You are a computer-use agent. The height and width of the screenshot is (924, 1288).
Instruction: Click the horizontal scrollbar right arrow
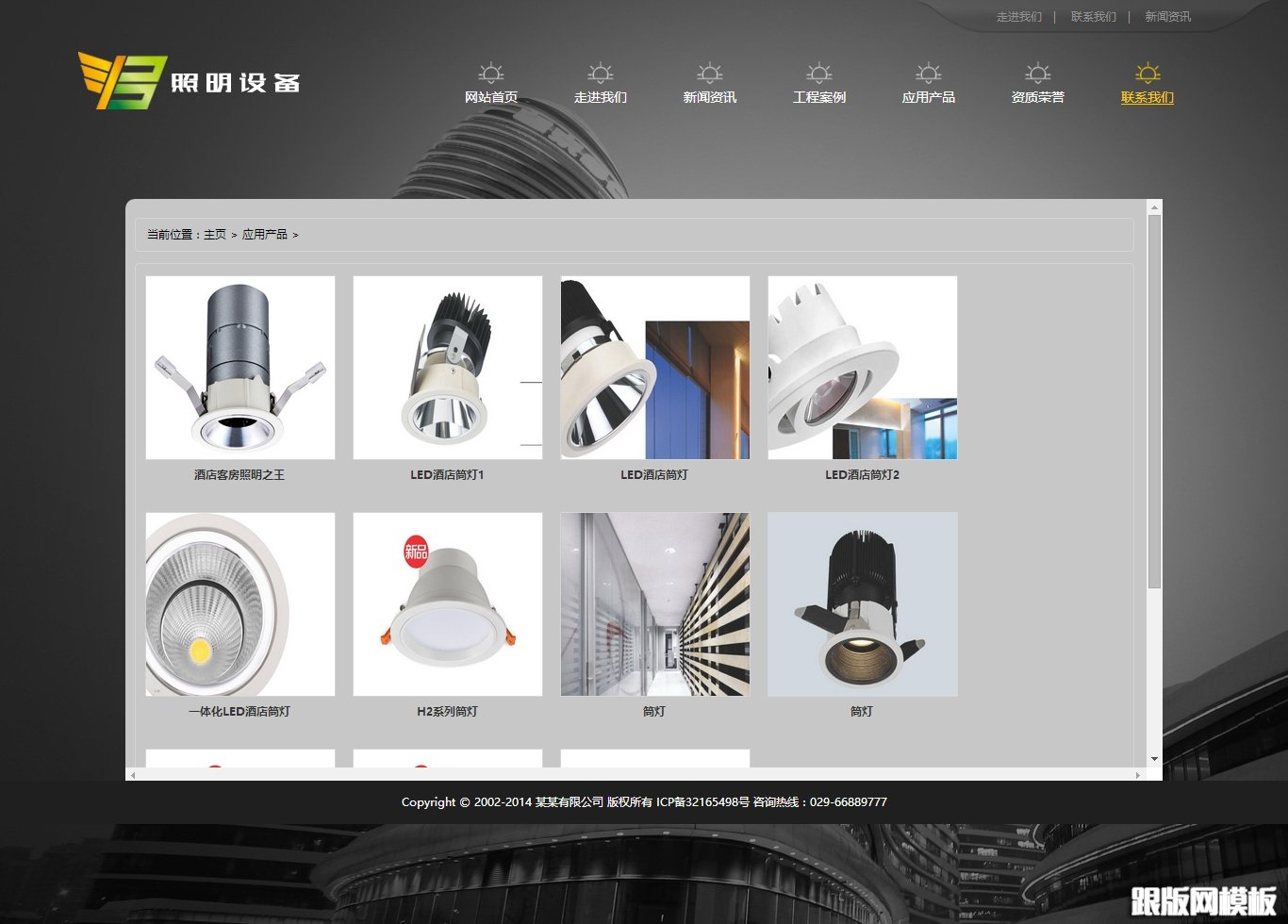point(1138,775)
